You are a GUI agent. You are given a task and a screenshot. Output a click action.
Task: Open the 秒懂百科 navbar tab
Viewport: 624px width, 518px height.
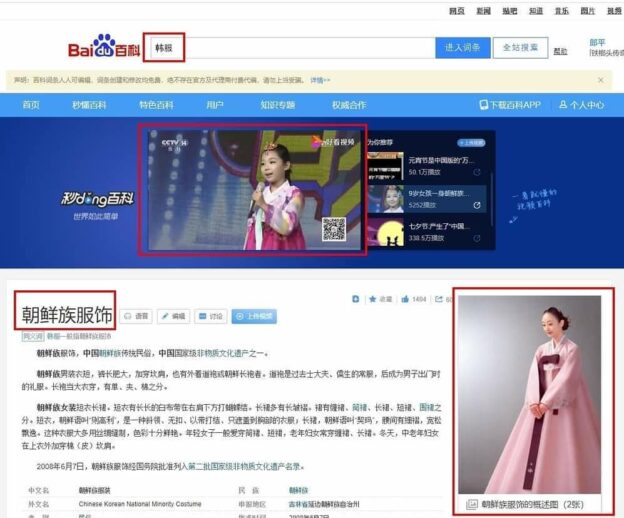[x=89, y=105]
